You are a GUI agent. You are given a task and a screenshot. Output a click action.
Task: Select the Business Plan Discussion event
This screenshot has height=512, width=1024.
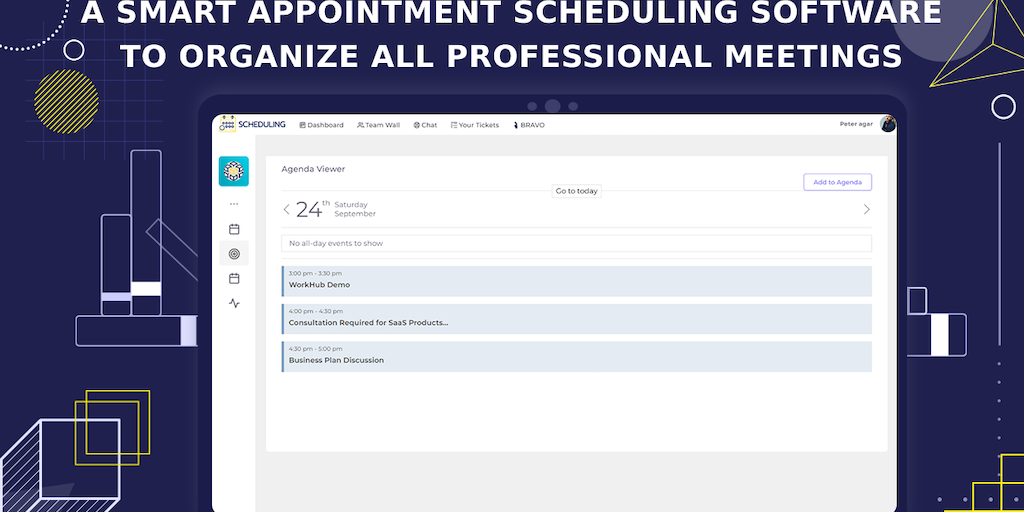tap(576, 356)
